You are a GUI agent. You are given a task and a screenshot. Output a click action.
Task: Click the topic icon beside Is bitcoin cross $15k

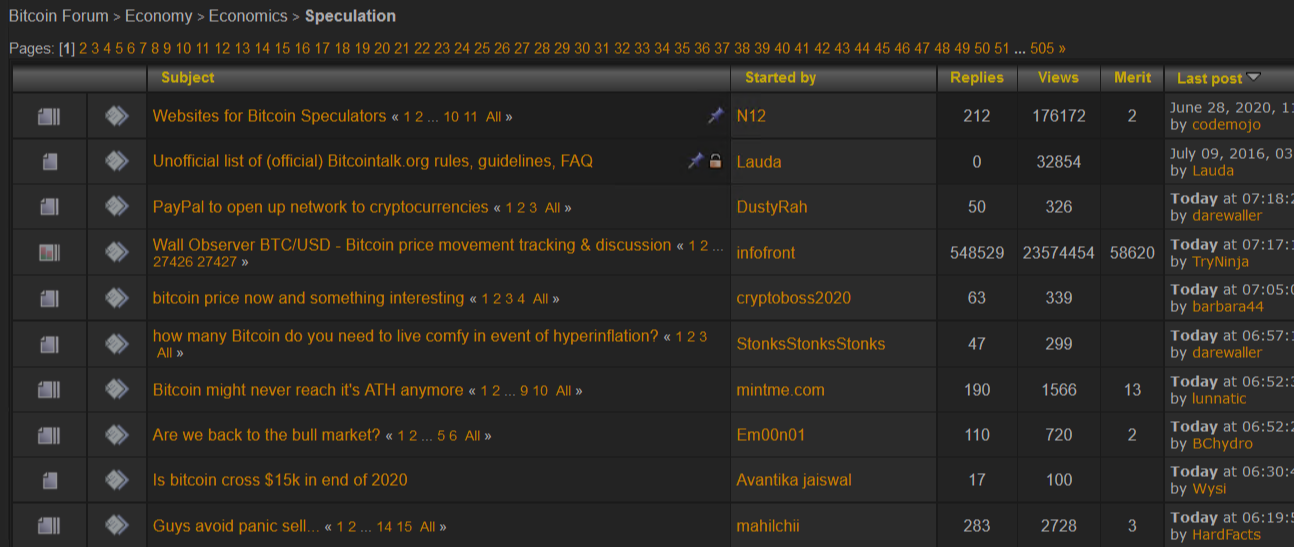[x=49, y=480]
